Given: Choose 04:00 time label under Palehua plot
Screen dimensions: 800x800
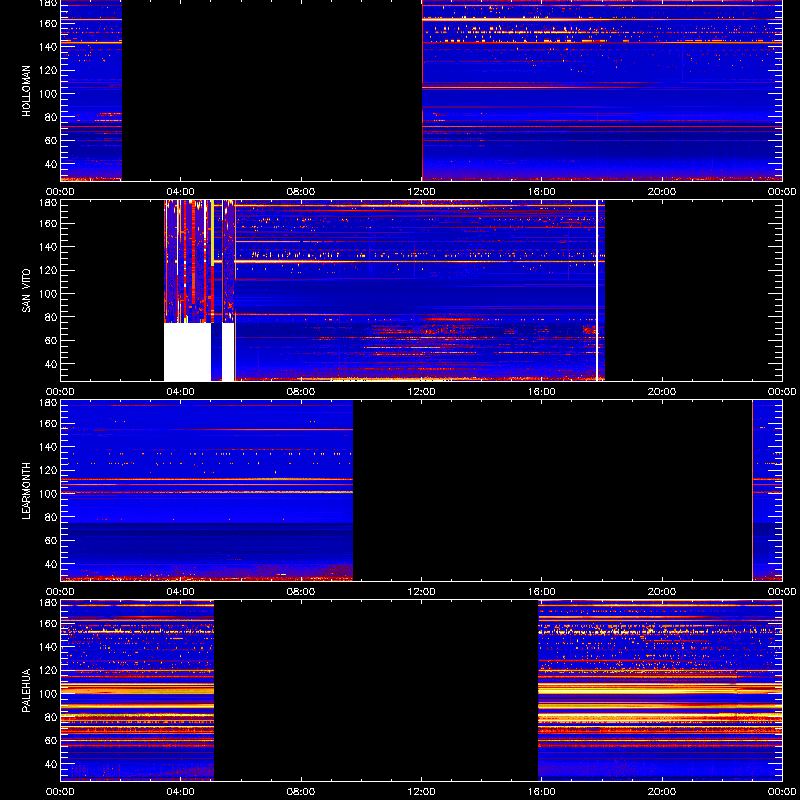Looking at the screenshot, I should tap(181, 792).
